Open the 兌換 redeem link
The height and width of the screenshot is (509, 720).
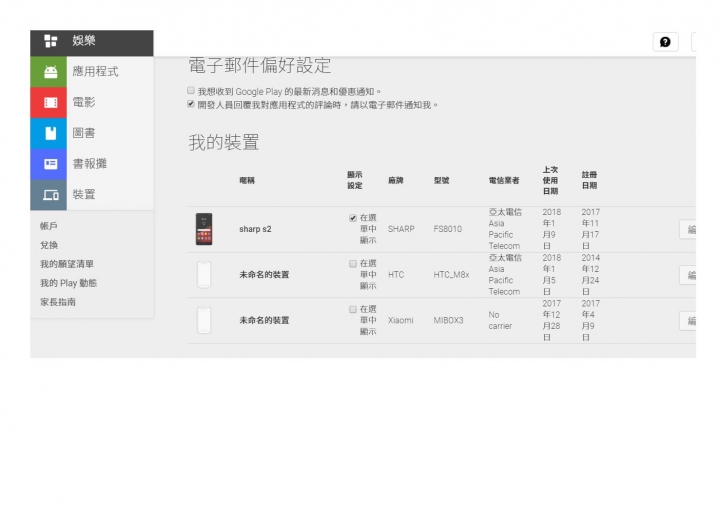(x=49, y=245)
